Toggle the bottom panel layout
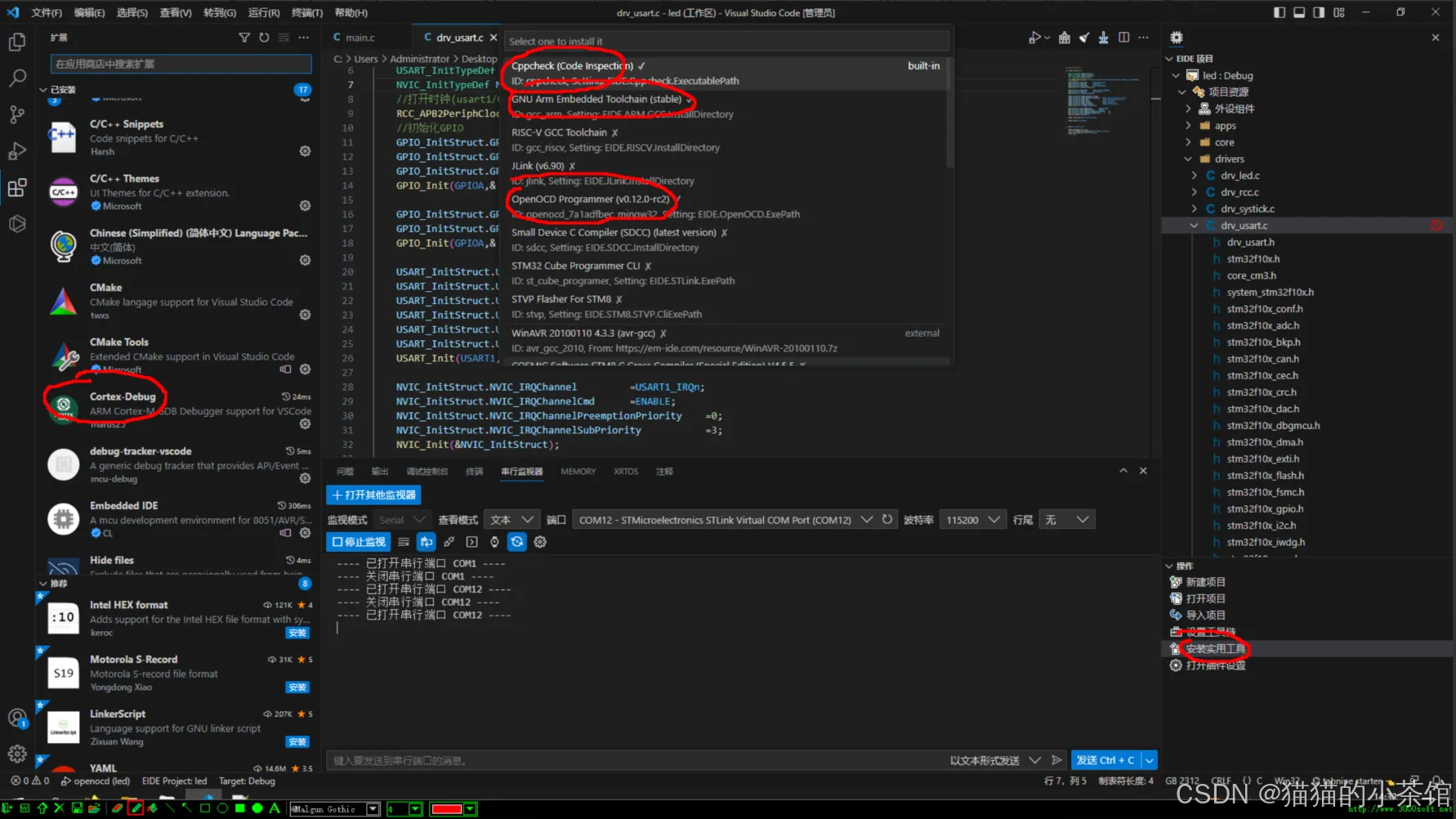Image resolution: width=1456 pixels, height=819 pixels. point(1299,12)
